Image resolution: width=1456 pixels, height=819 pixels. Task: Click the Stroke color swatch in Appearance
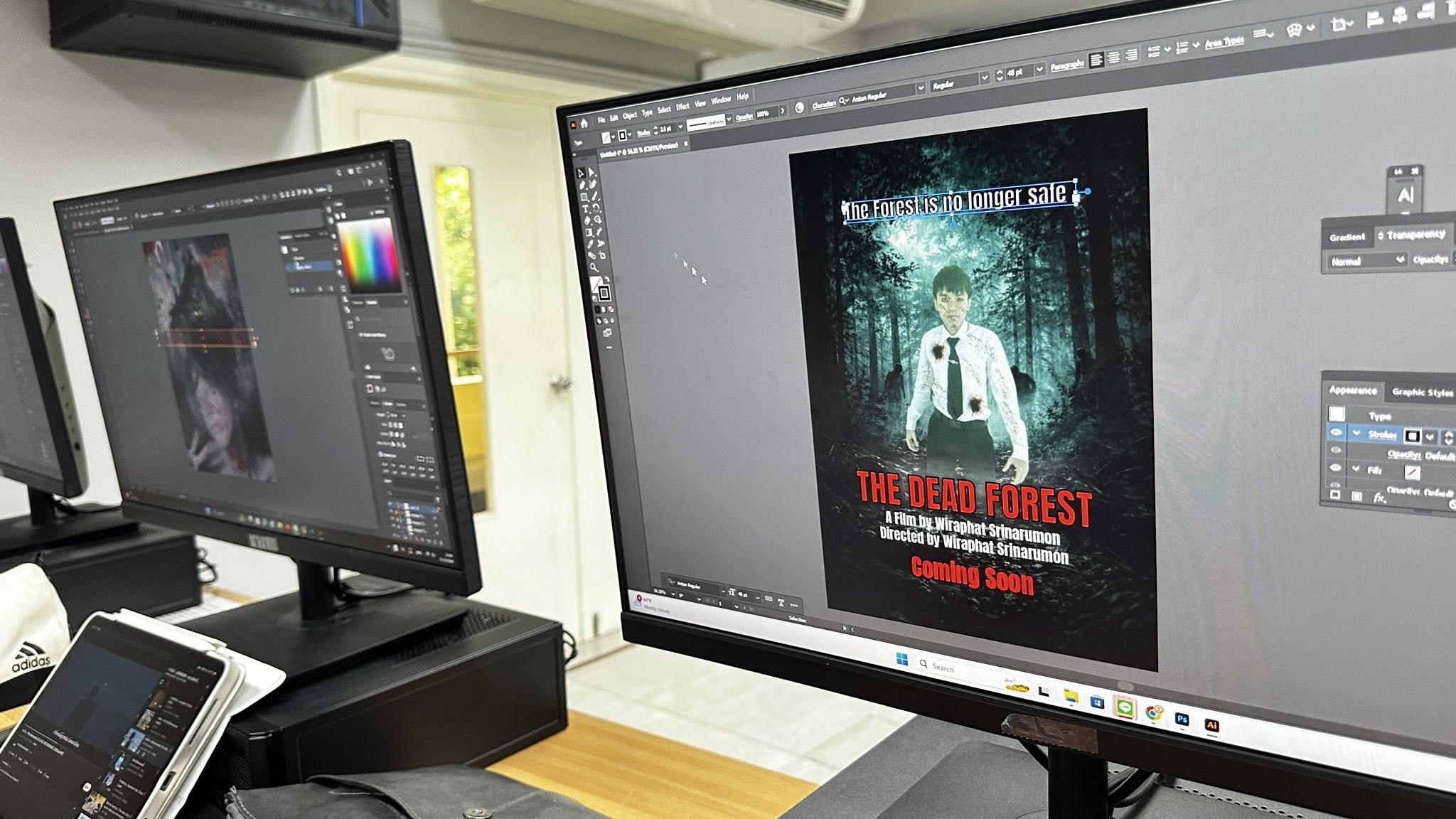pyautogui.click(x=1412, y=437)
